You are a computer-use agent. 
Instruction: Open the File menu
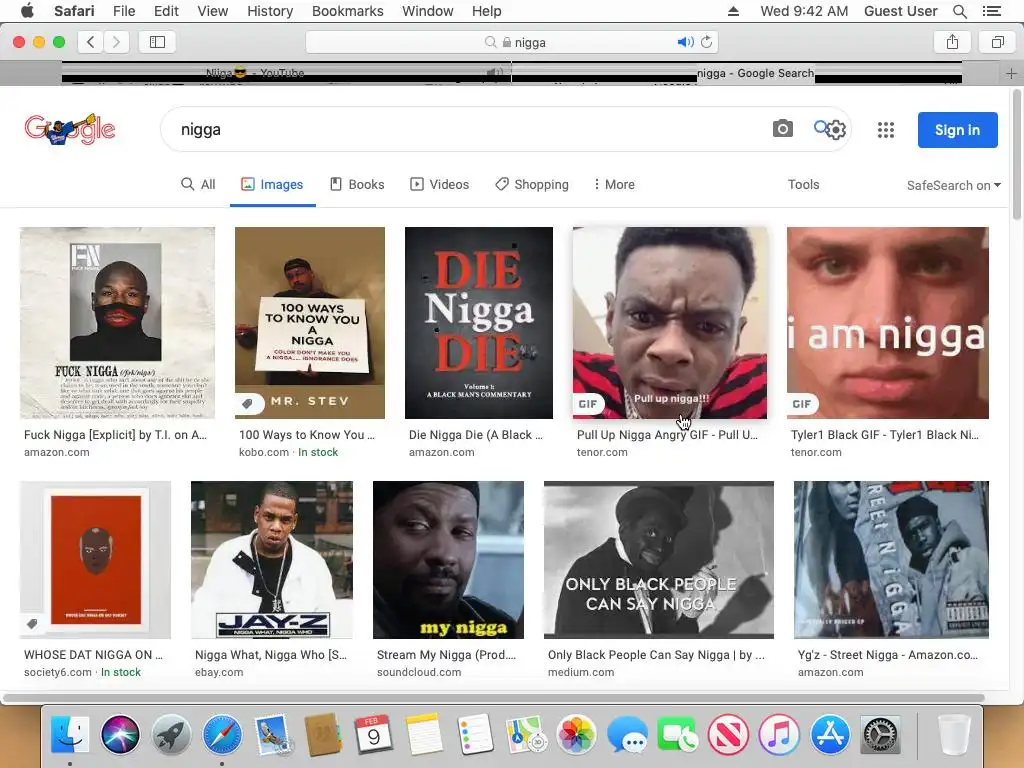(123, 11)
